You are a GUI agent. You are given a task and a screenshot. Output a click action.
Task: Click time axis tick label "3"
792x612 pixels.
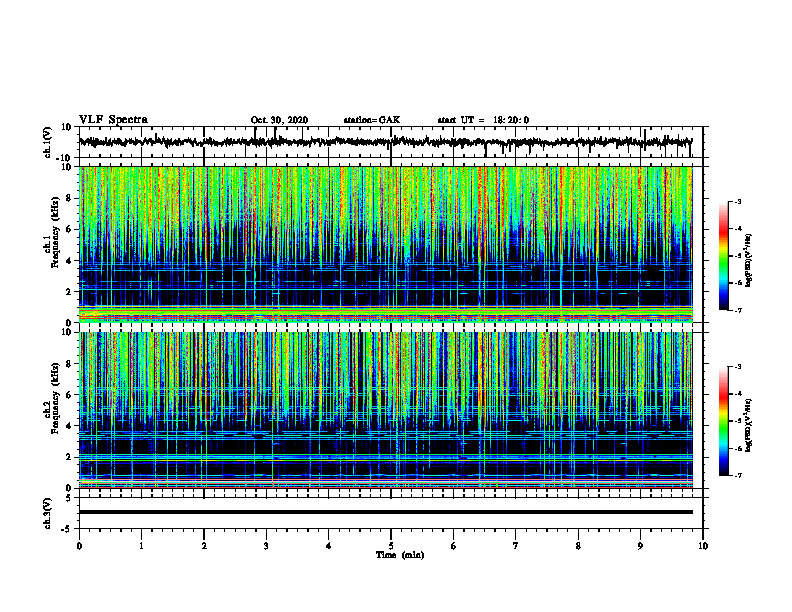pos(266,546)
